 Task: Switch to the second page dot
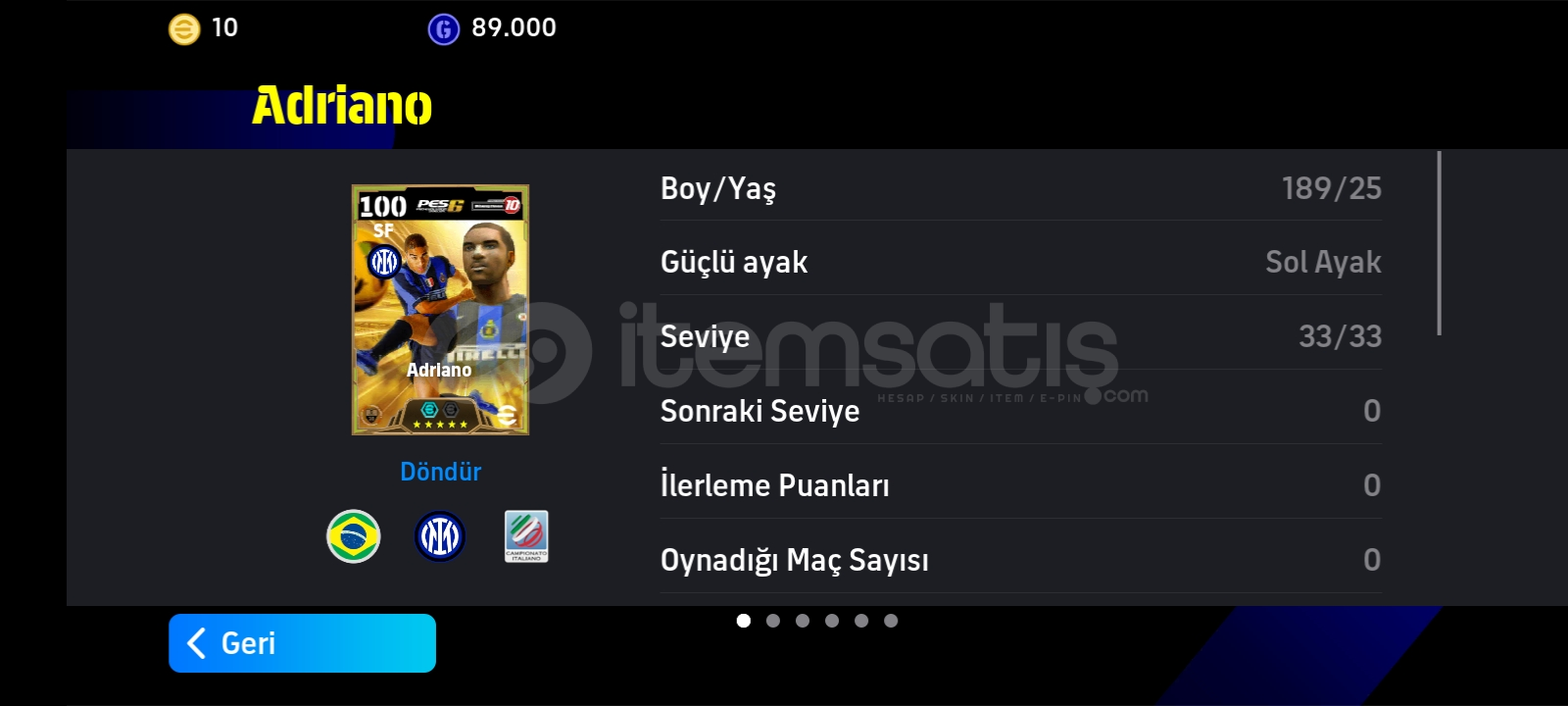[x=773, y=621]
